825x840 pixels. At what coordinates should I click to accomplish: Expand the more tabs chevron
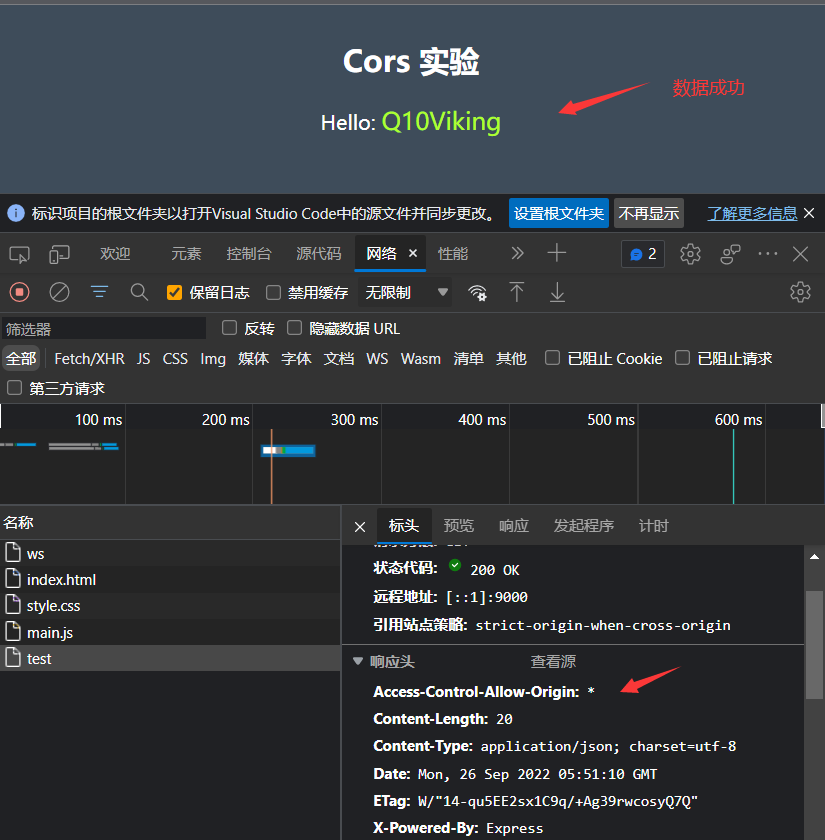pyautogui.click(x=517, y=254)
